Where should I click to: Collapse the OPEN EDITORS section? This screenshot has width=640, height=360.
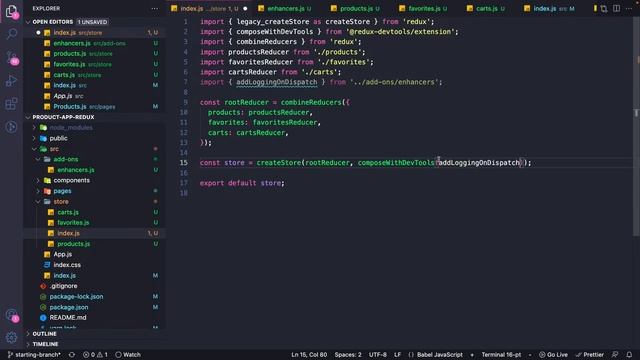(28, 22)
